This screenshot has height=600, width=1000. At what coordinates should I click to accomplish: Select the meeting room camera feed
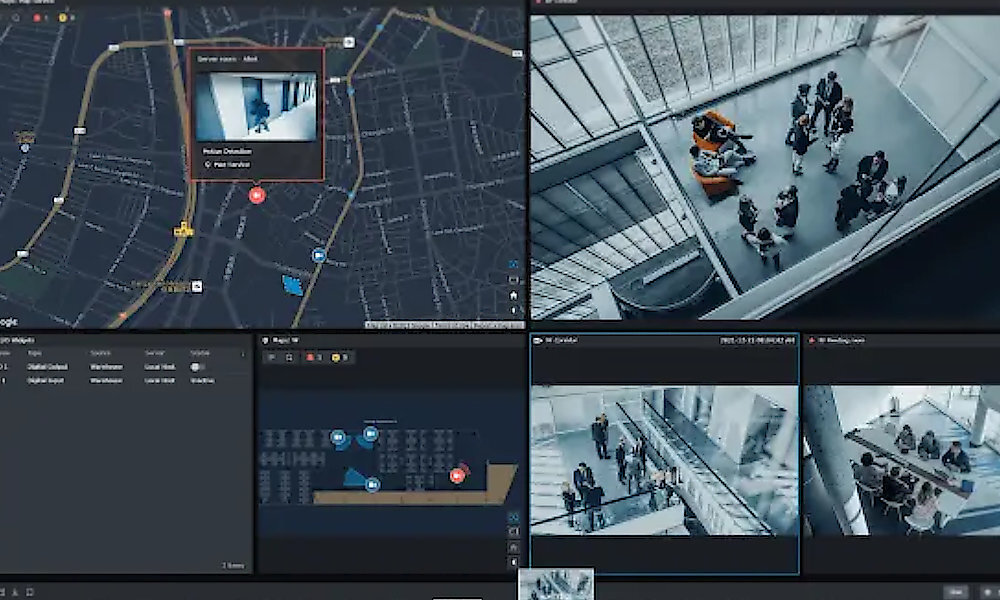(901, 460)
